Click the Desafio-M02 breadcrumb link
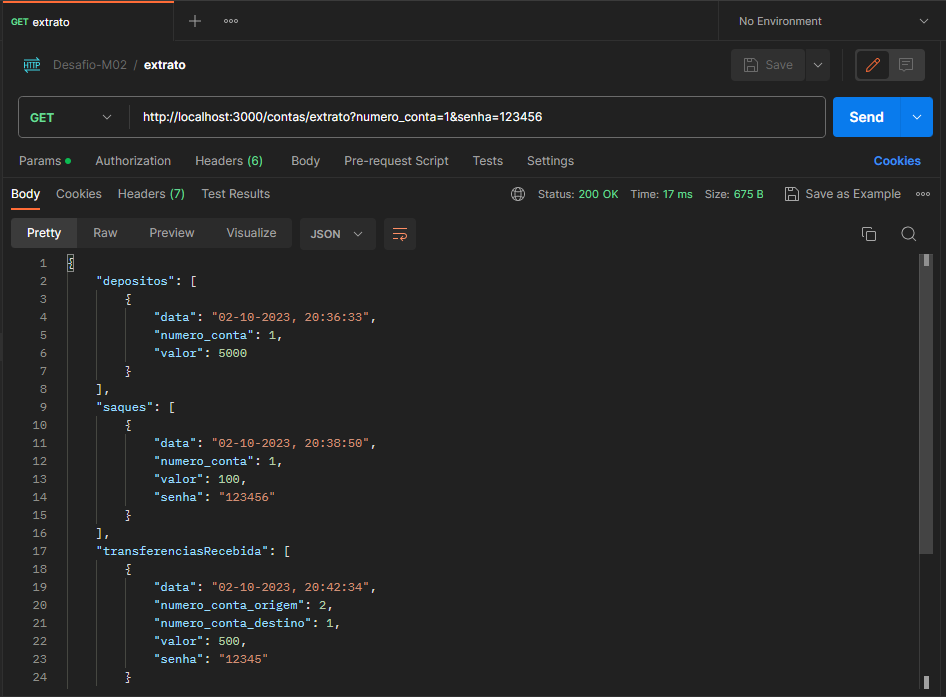The image size is (946, 697). 90,65
